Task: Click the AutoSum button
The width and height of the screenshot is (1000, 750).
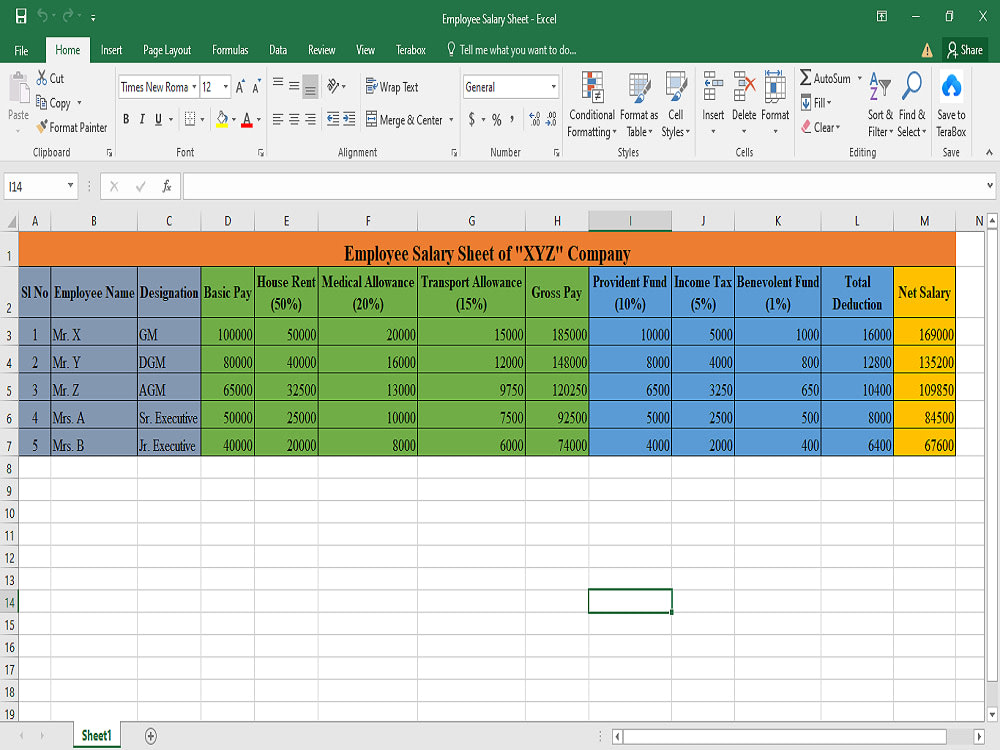Action: (x=828, y=76)
